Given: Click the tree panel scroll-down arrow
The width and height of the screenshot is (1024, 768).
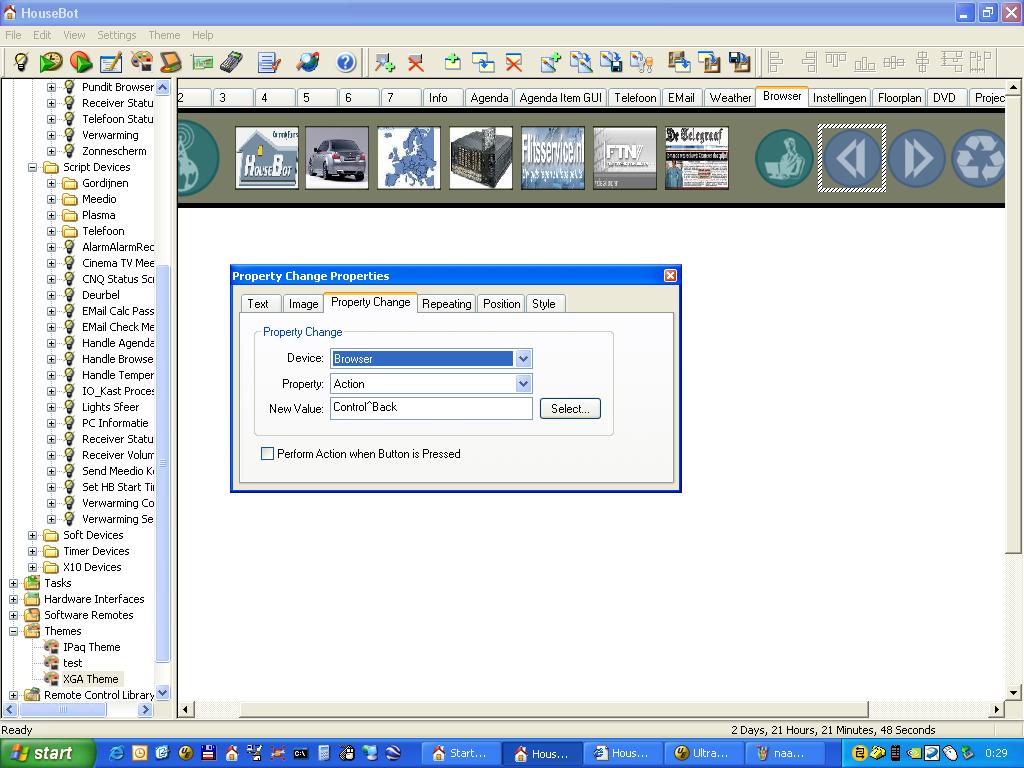Looking at the screenshot, I should [x=163, y=692].
